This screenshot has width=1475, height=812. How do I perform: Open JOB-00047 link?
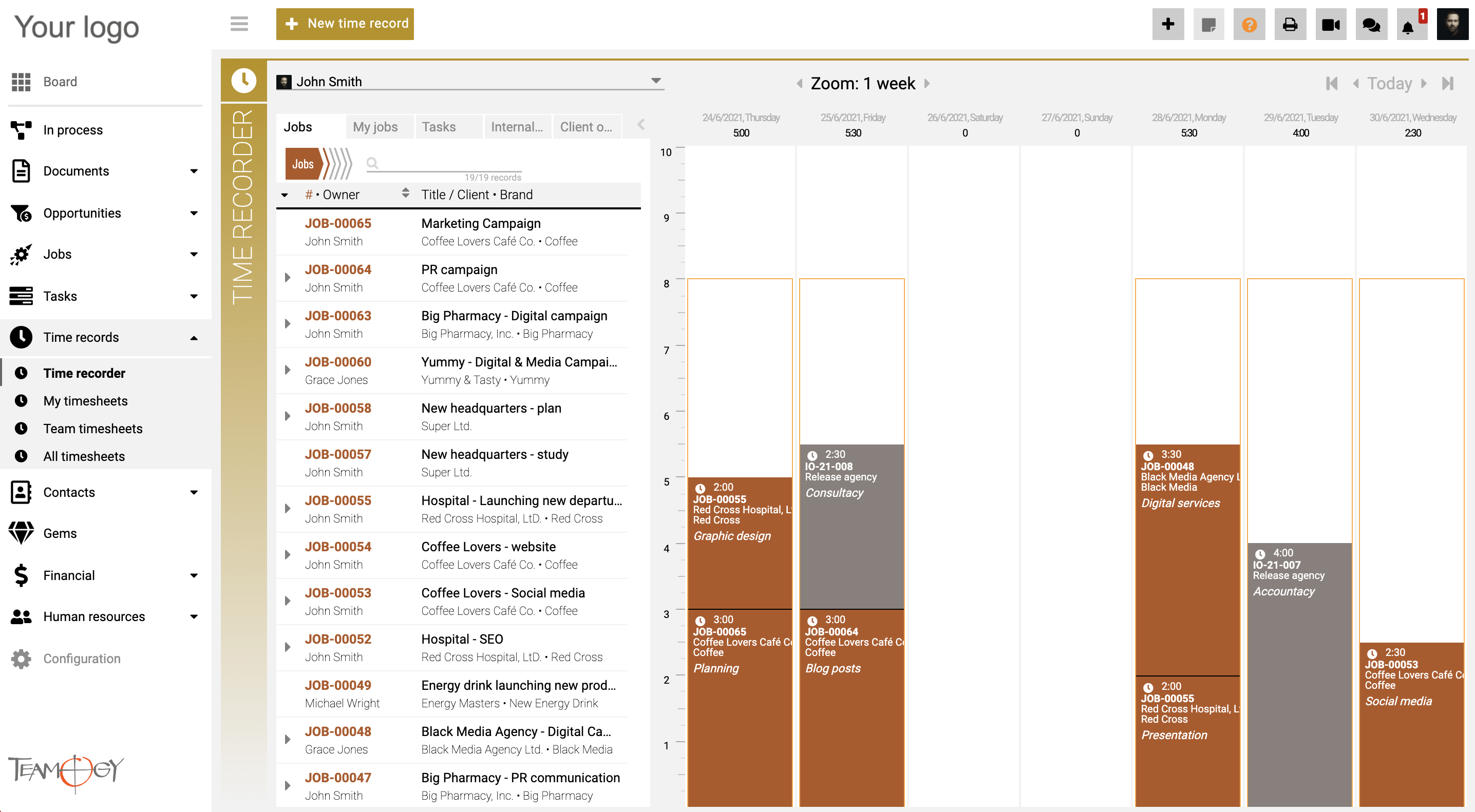pyautogui.click(x=338, y=777)
